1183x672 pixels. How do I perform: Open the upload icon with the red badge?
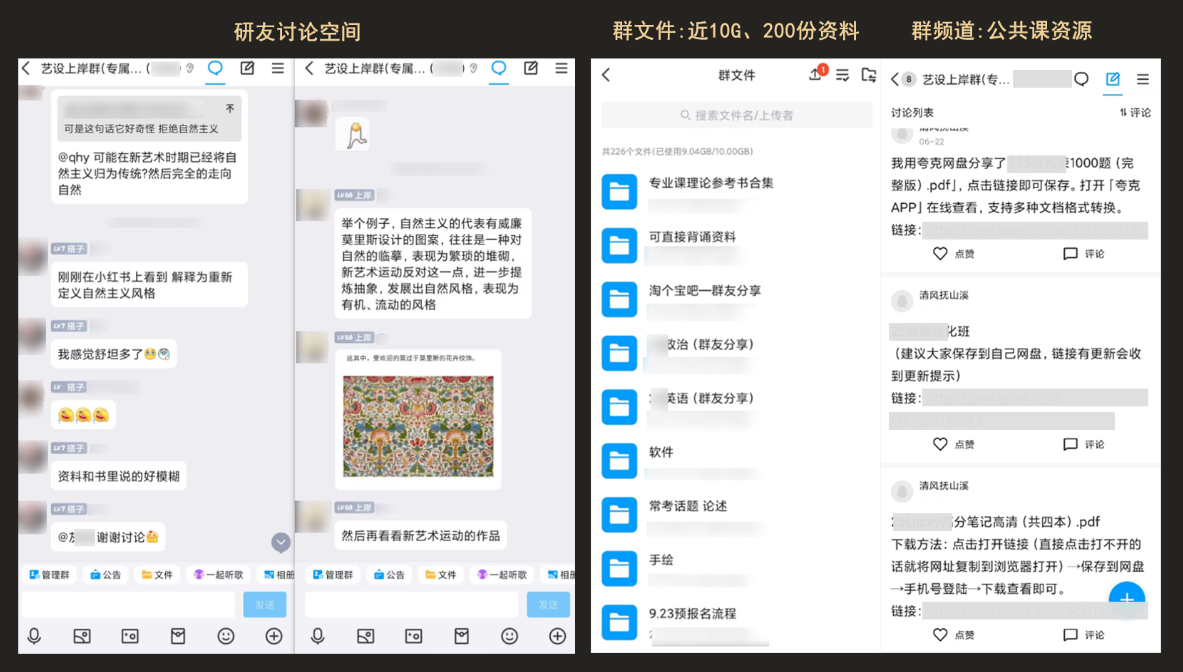(817, 73)
